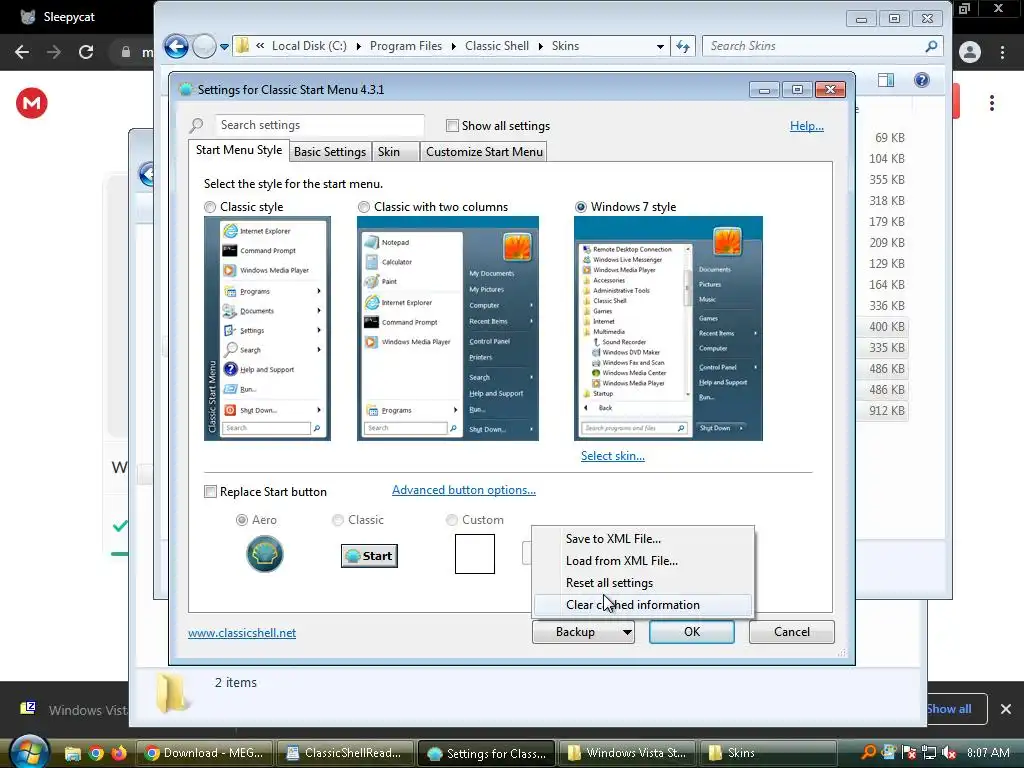Expand the Local Disk (C:) breadcrumb arrow

(x=359, y=46)
